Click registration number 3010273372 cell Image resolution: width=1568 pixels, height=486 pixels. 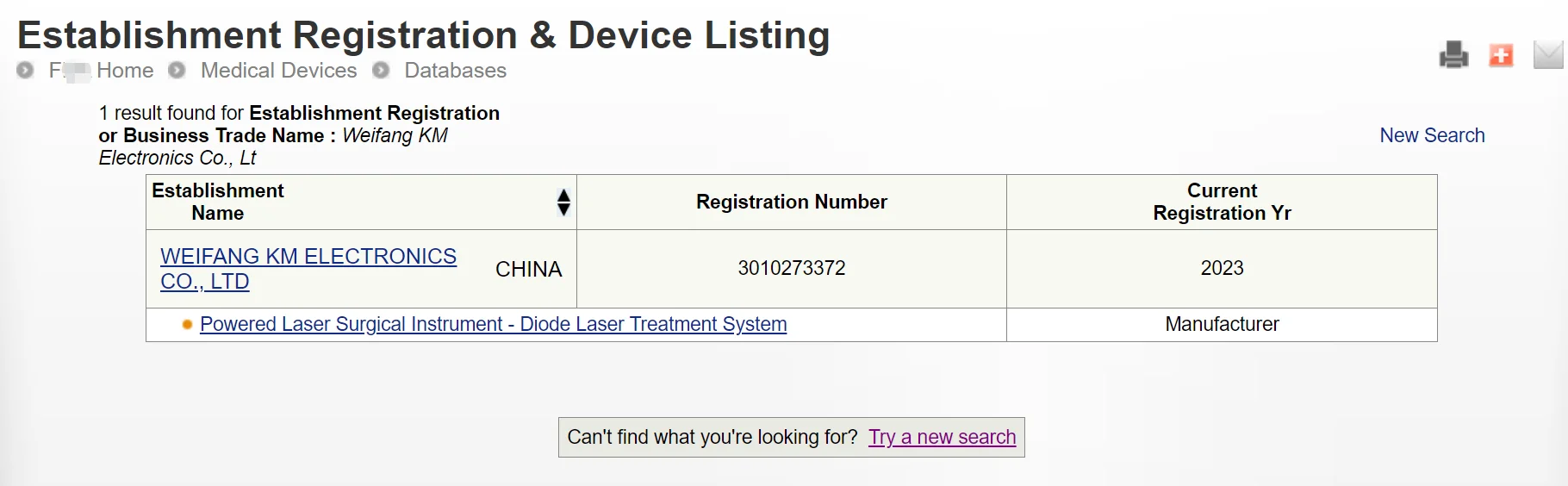[791, 268]
